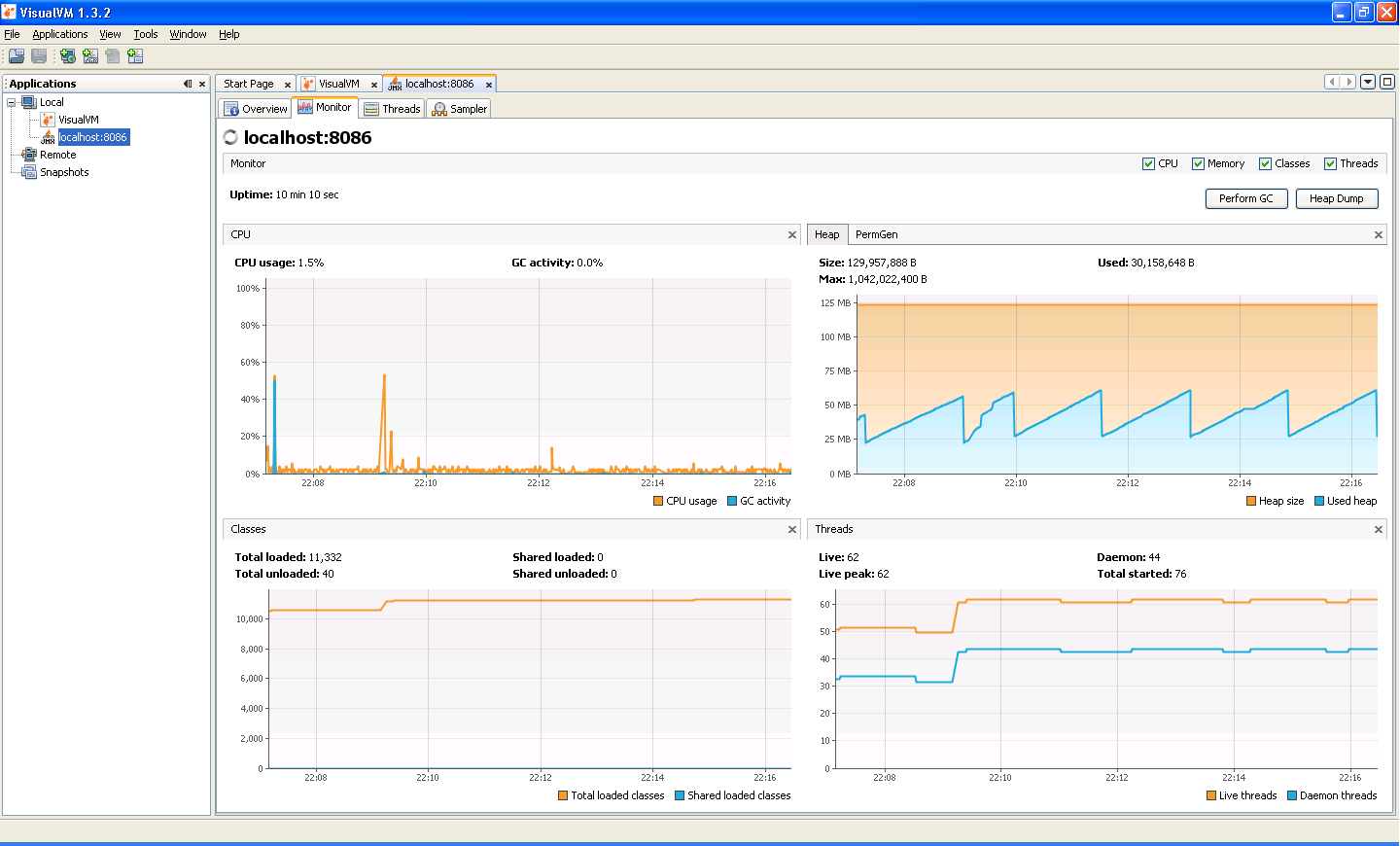Open the Tools menu
Screen dimensions: 1400x846
pos(146,34)
